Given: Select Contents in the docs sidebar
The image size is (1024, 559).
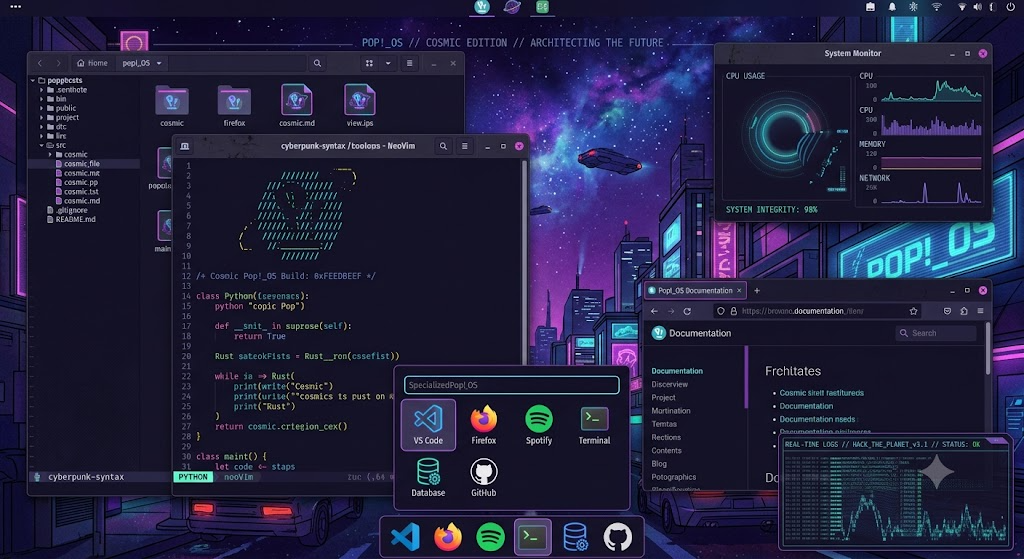Looking at the screenshot, I should [666, 451].
